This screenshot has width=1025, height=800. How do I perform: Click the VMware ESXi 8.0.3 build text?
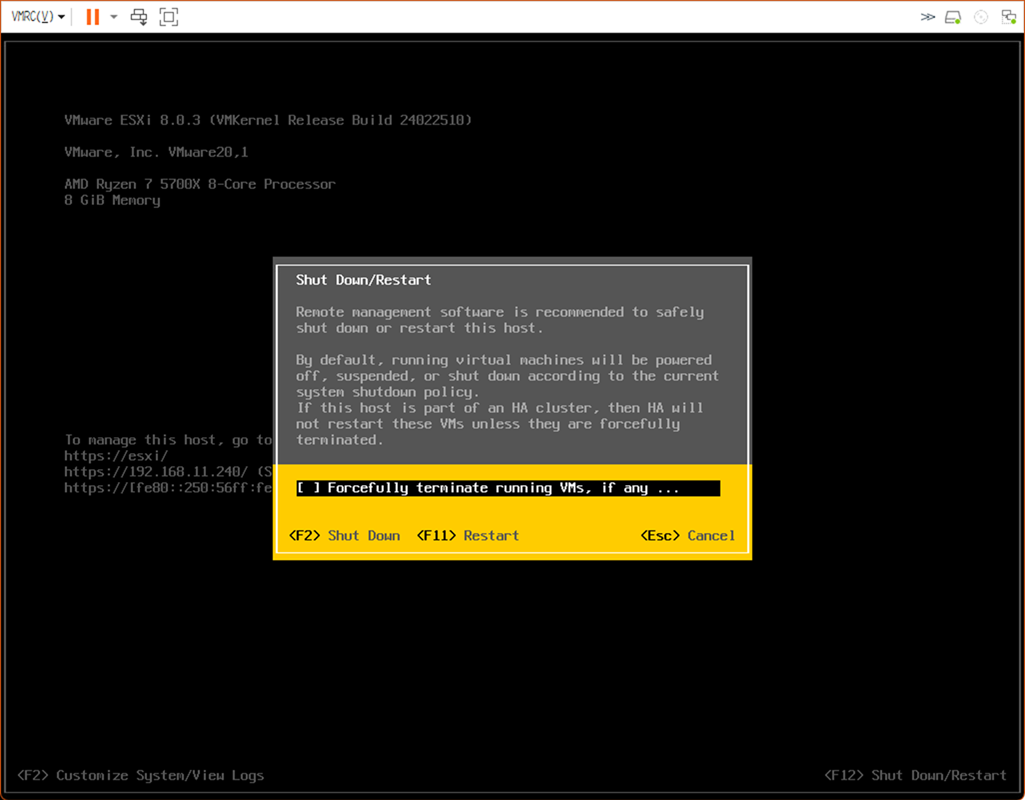coord(268,120)
